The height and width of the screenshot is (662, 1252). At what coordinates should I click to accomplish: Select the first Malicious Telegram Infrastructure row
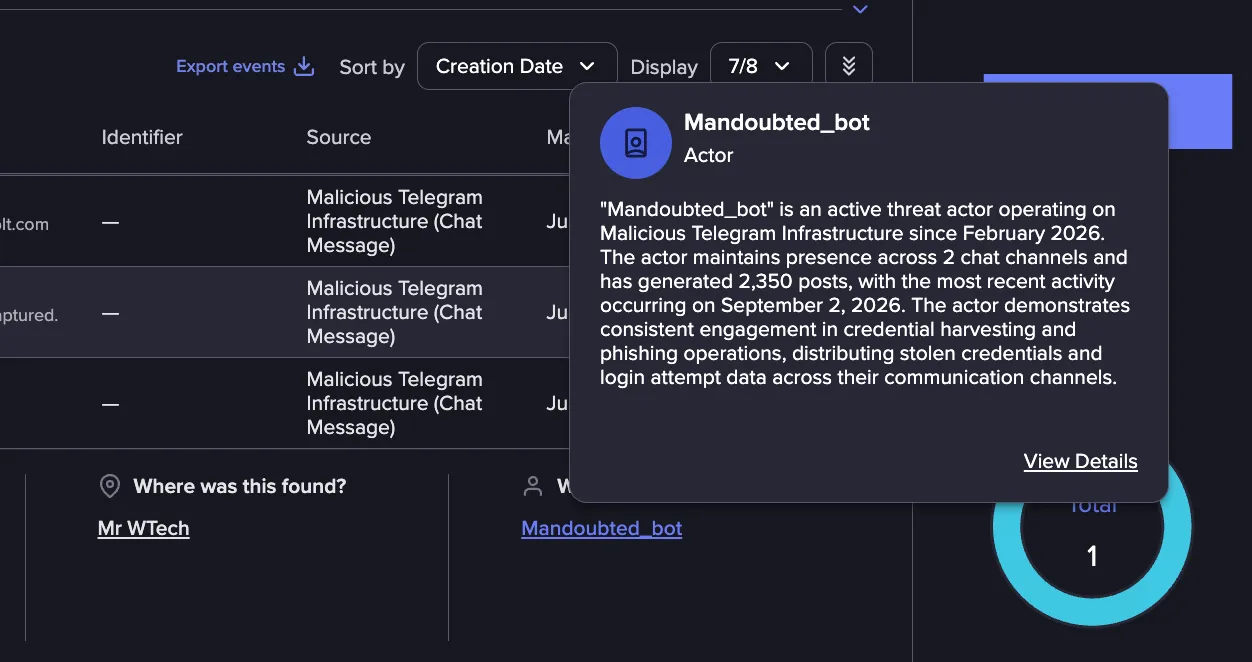pos(285,221)
